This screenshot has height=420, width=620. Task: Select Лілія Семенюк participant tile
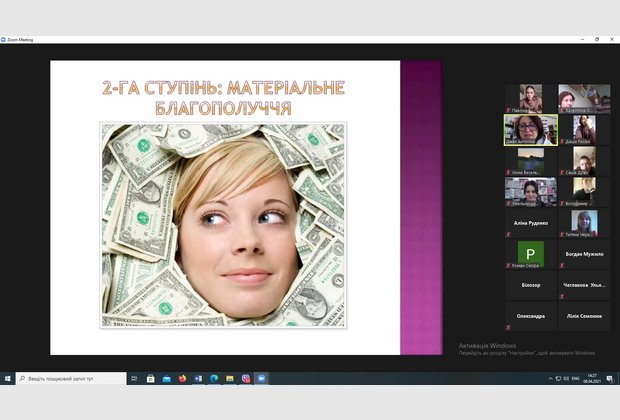584,316
